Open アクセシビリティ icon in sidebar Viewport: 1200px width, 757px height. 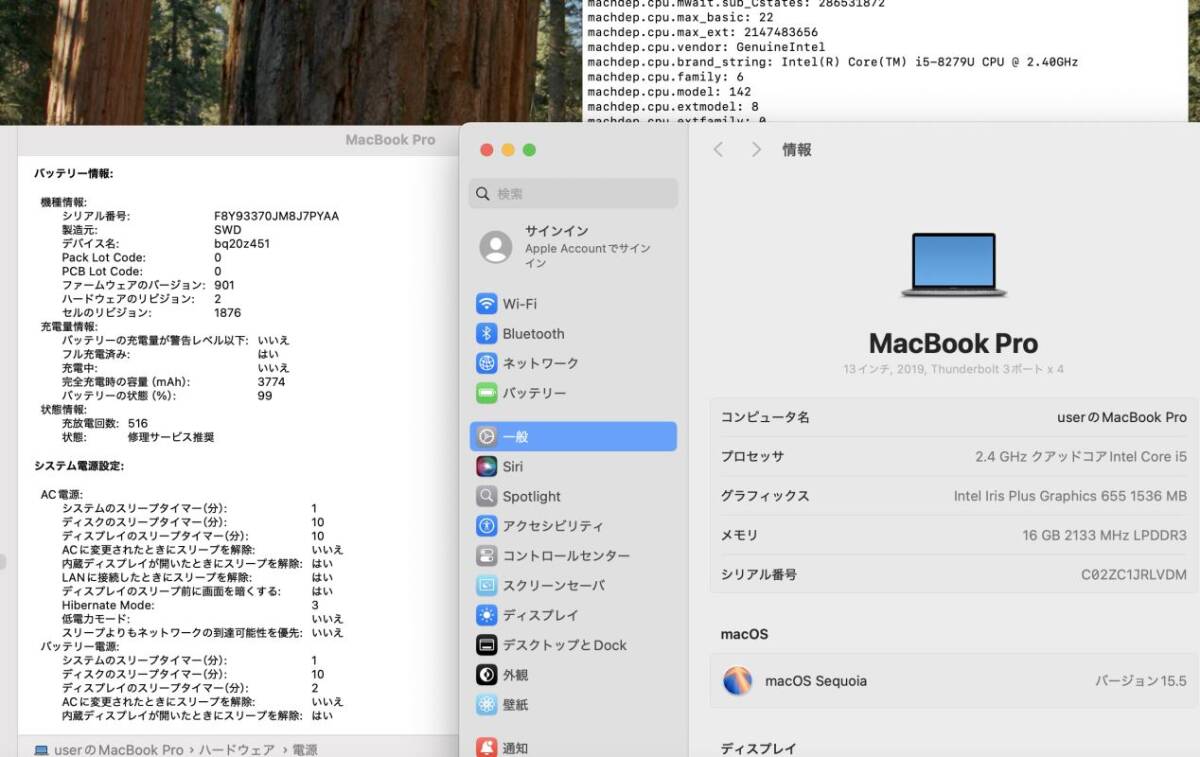(487, 526)
